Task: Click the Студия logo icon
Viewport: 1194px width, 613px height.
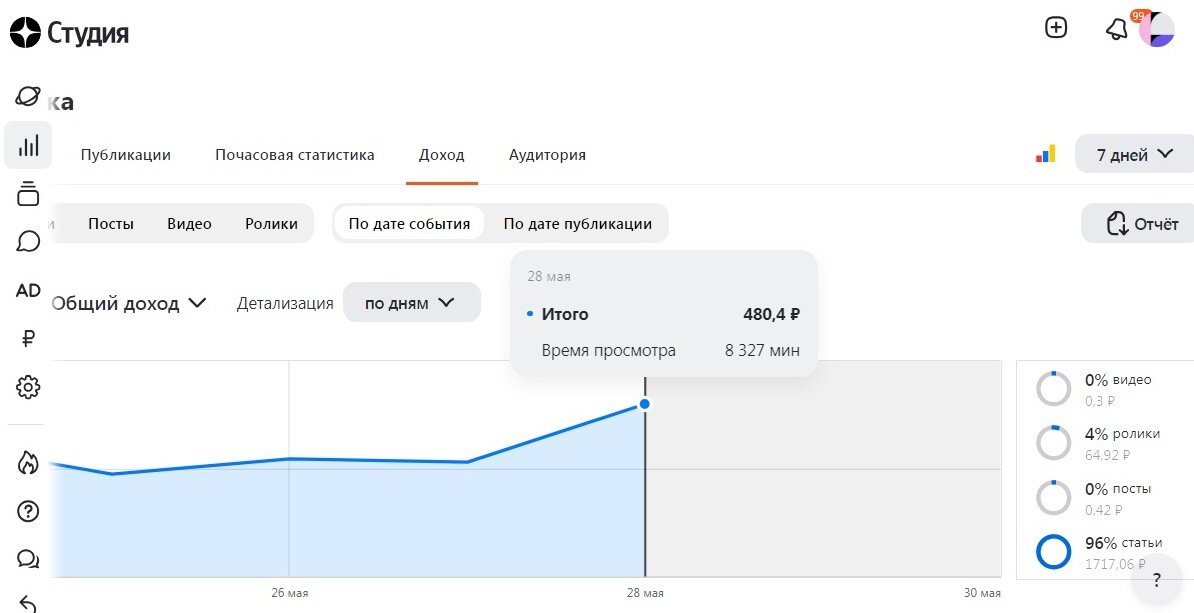Action: pos(25,33)
